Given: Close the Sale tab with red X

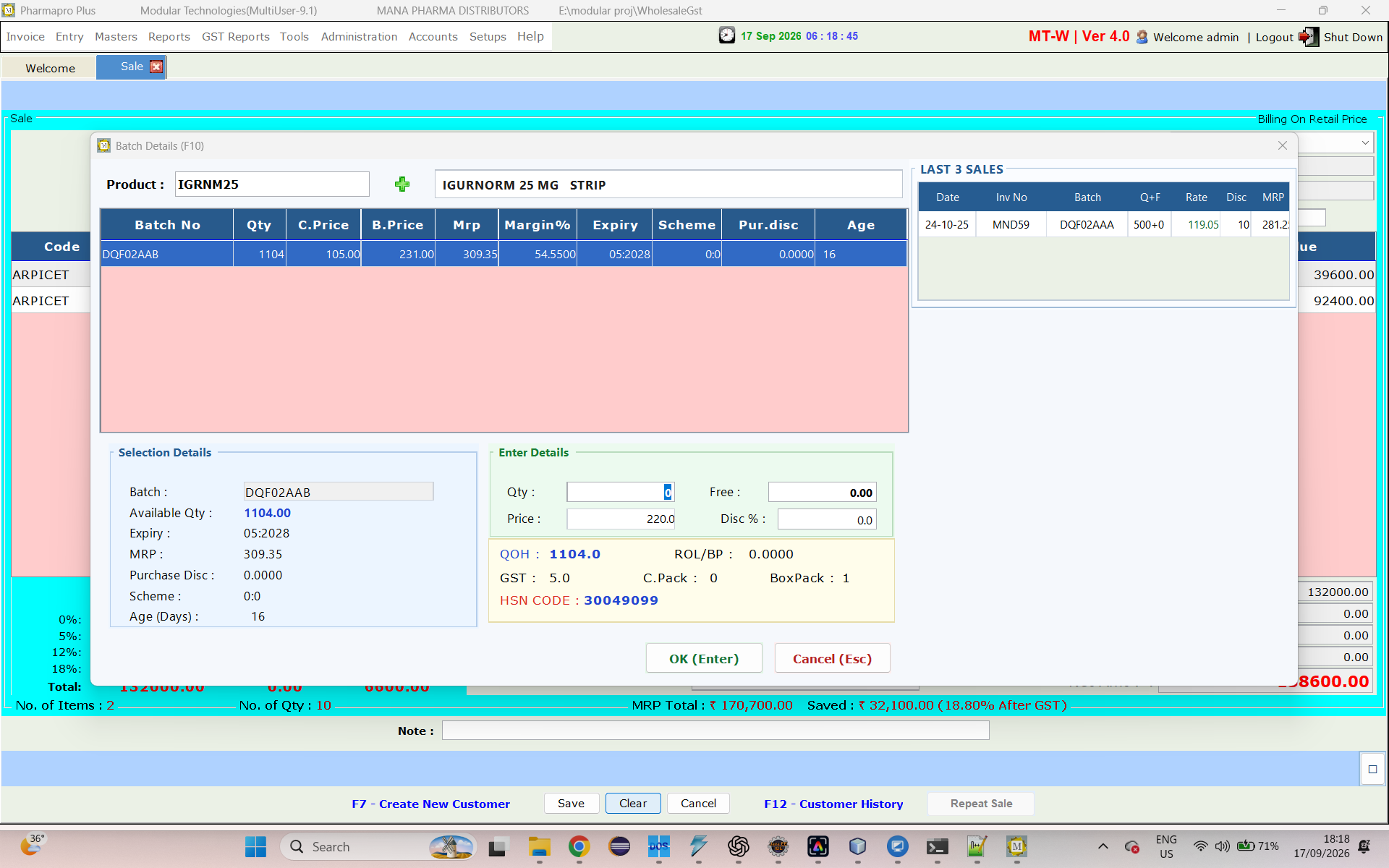Looking at the screenshot, I should [x=156, y=67].
